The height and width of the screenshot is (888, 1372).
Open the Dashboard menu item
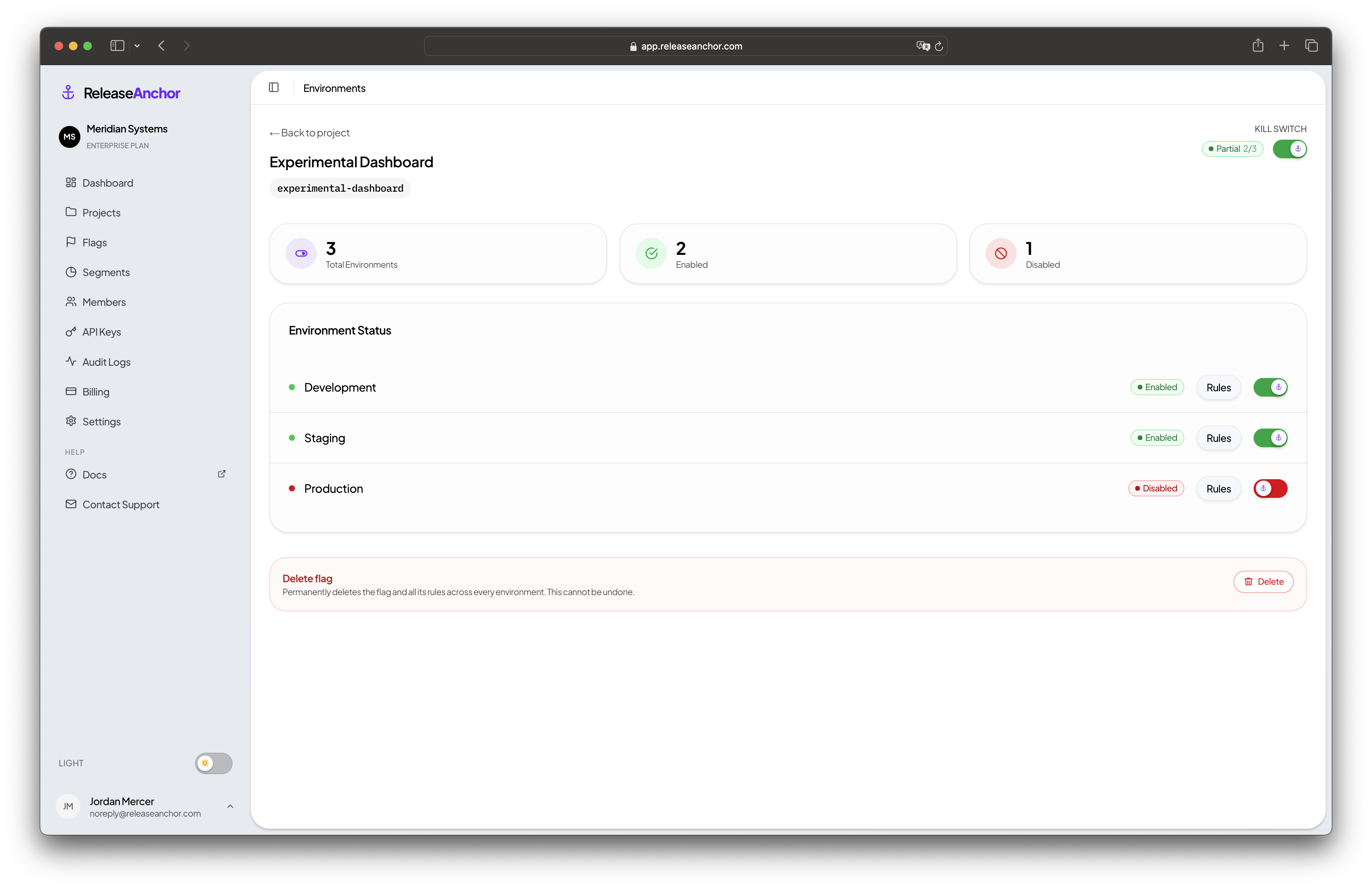(x=145, y=183)
